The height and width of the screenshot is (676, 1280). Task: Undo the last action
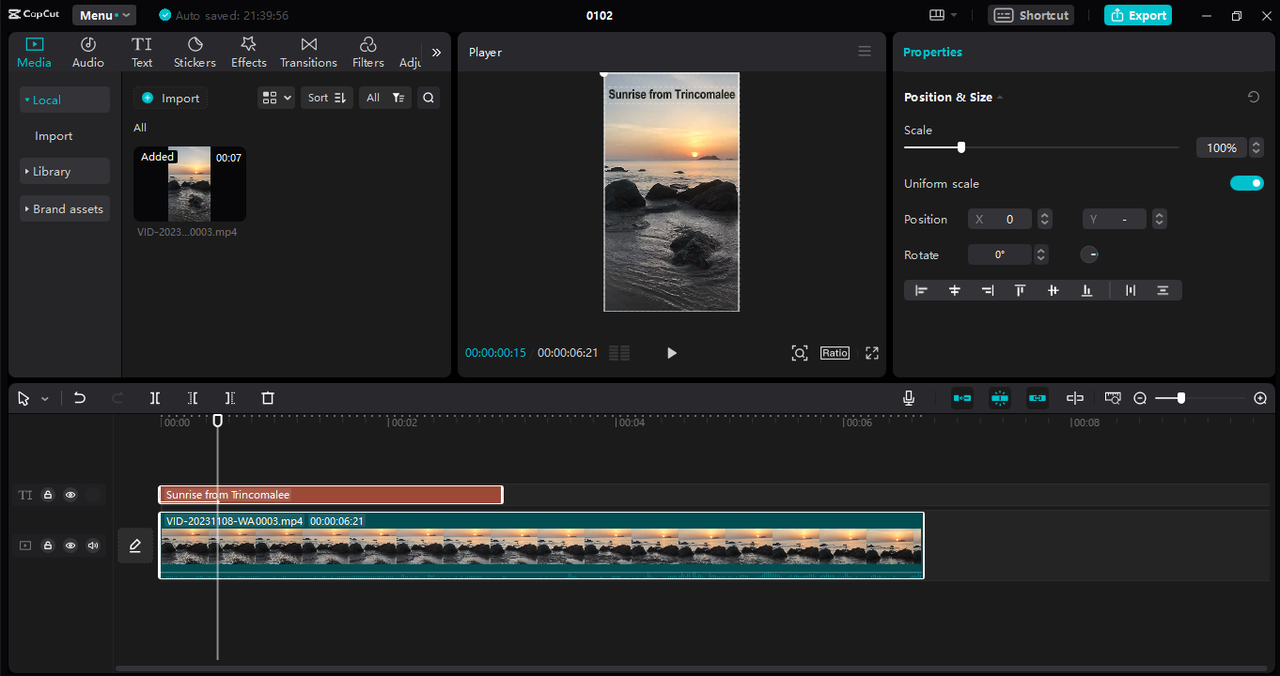(x=80, y=398)
